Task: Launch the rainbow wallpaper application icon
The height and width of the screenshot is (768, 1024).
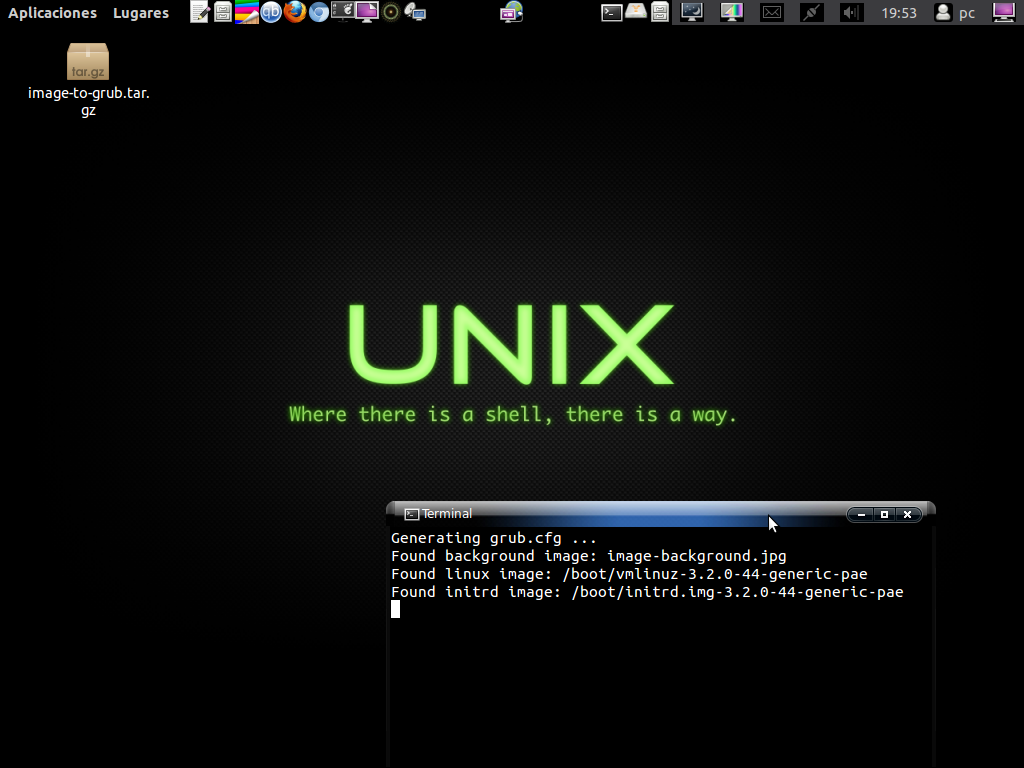Action: pos(247,12)
